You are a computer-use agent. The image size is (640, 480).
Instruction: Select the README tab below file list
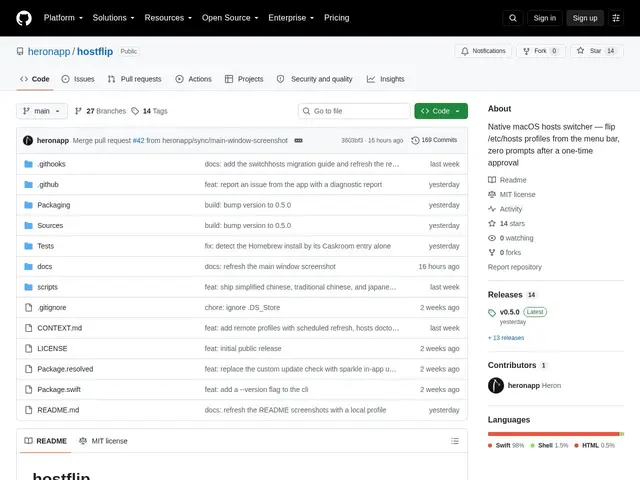coord(45,441)
